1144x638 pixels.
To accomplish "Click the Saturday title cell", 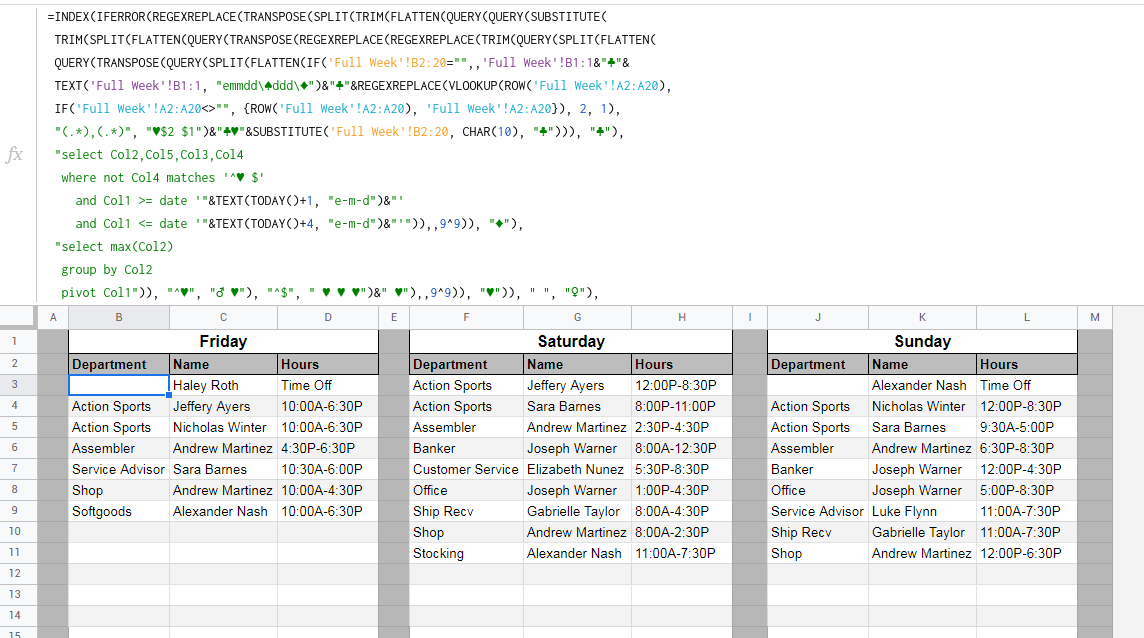I will 571,341.
